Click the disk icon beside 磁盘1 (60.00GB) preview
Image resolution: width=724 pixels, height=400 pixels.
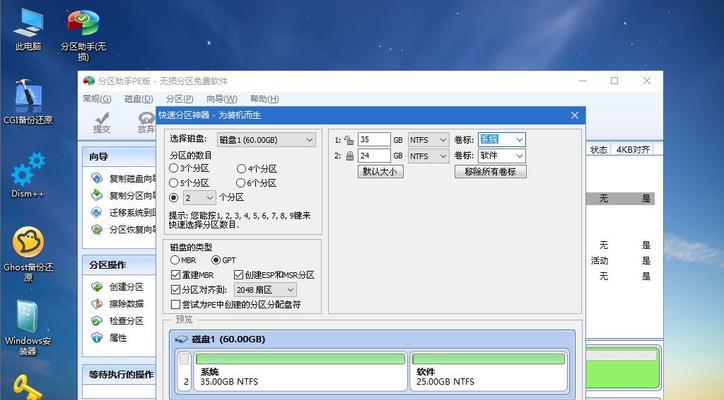click(x=181, y=339)
